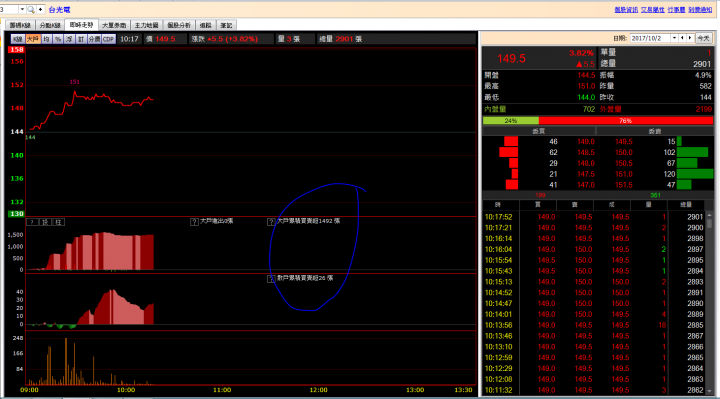Screen dimensions: 720x399
Task: Click the plus icon next to the search icon
Action: tap(40, 9)
